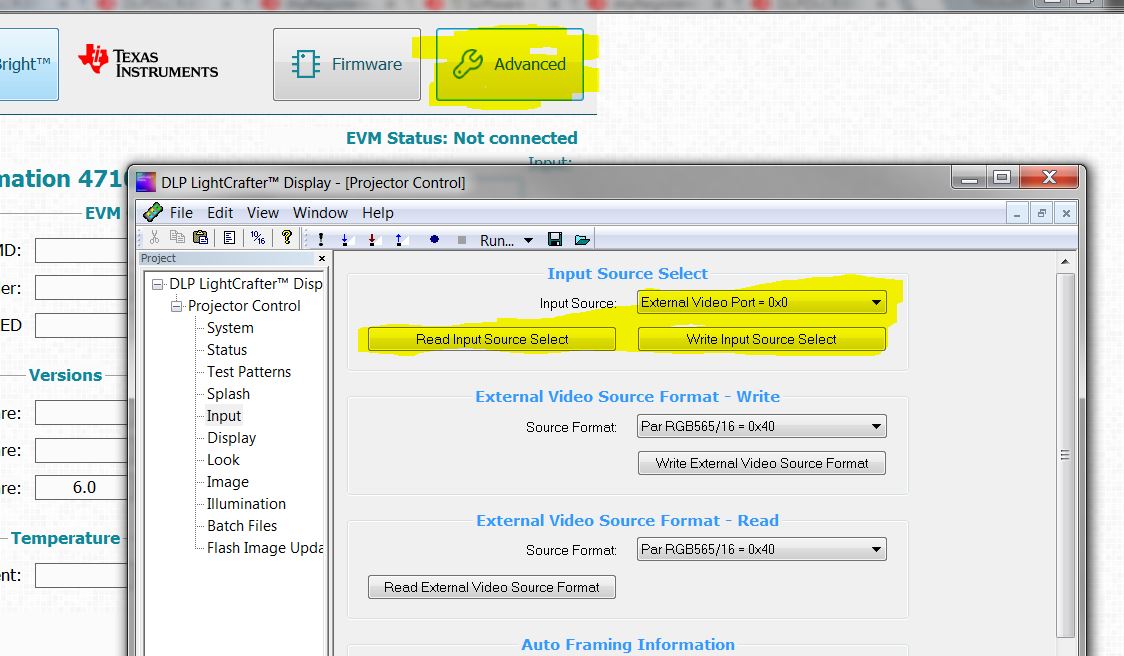This screenshot has width=1124, height=656.
Task: Collapse the DLP LightCrafter Disp tree node
Action: (x=157, y=285)
